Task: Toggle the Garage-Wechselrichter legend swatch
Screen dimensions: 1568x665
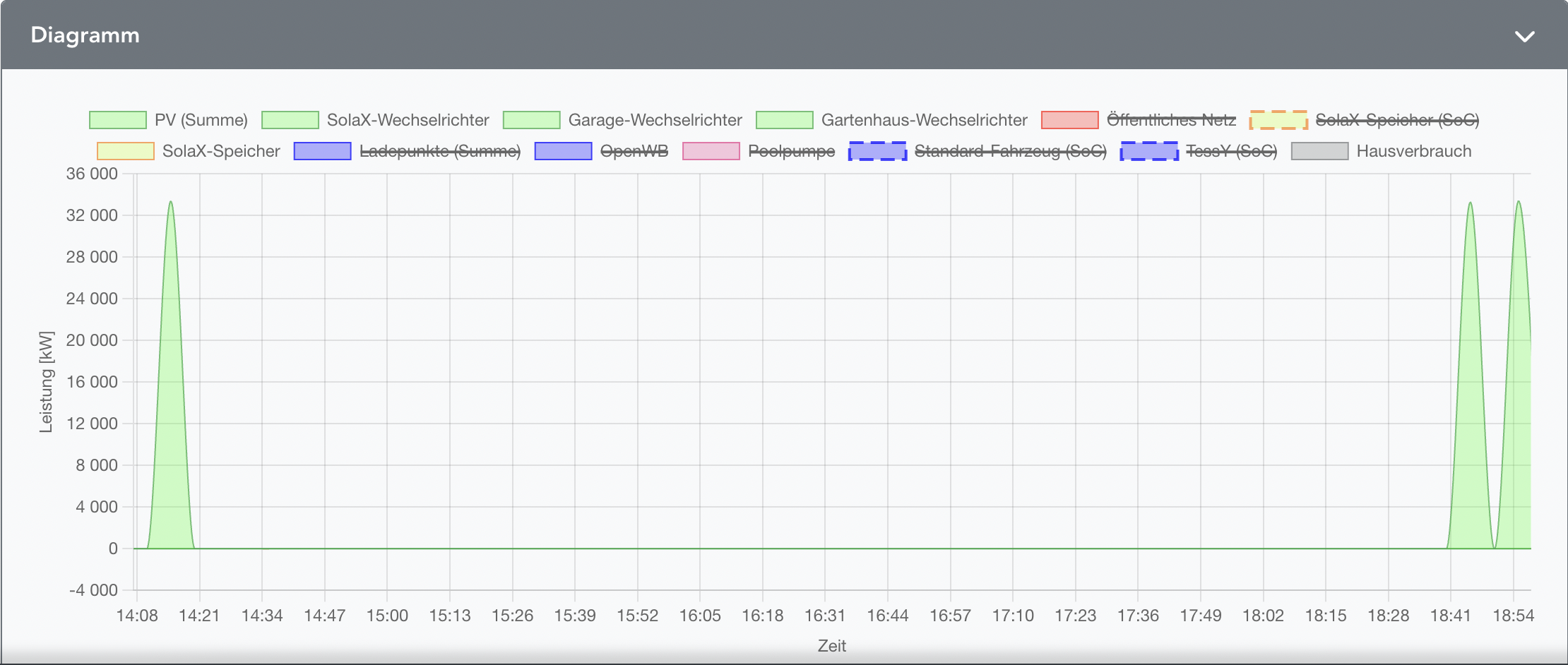Action: pos(531,120)
